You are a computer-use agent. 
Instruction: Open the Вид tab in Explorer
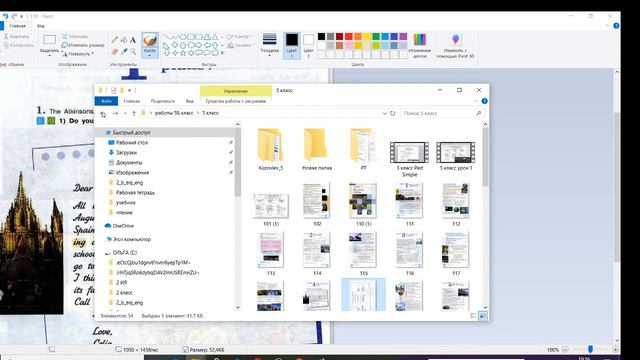point(190,101)
